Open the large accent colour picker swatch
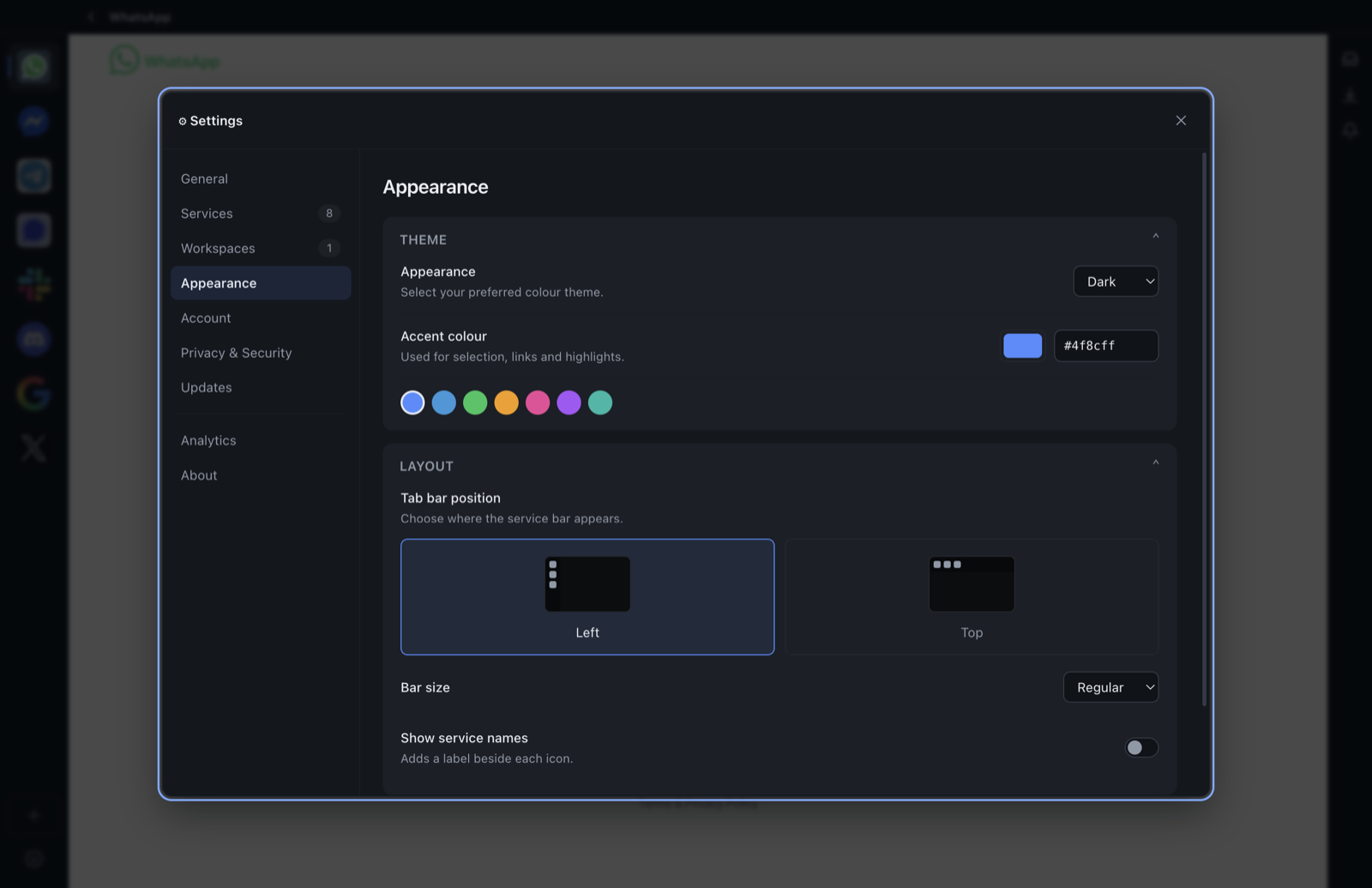This screenshot has width=1372, height=888. click(x=1022, y=346)
